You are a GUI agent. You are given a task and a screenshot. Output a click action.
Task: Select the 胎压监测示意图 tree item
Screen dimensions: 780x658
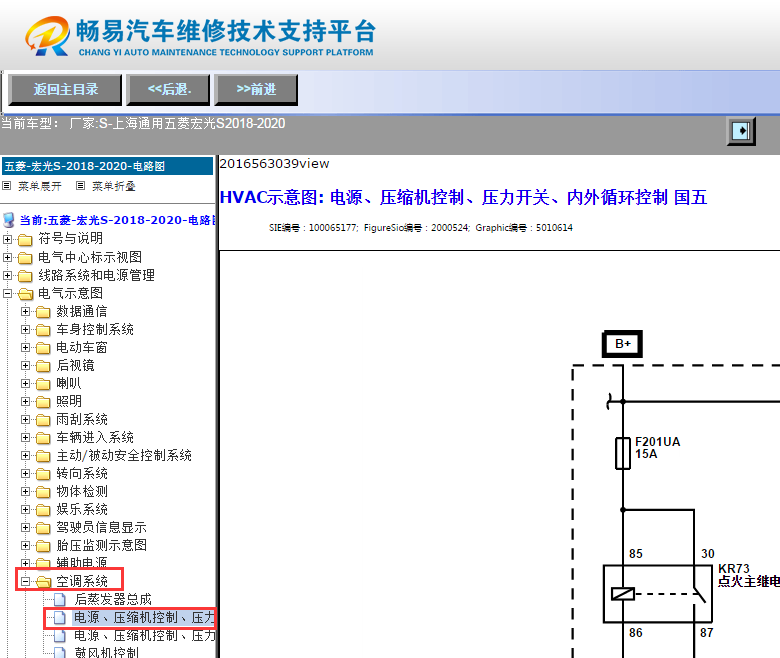click(101, 545)
